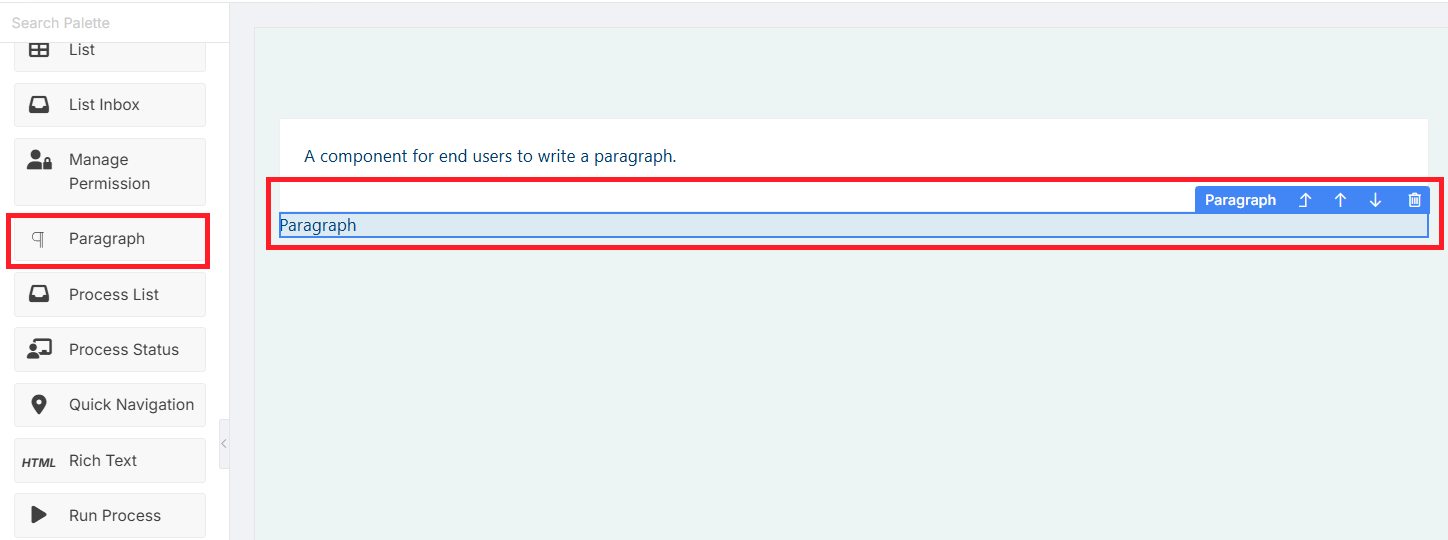This screenshot has height=540, width=1448.
Task: Click the Run Process play icon
Action: [39, 515]
